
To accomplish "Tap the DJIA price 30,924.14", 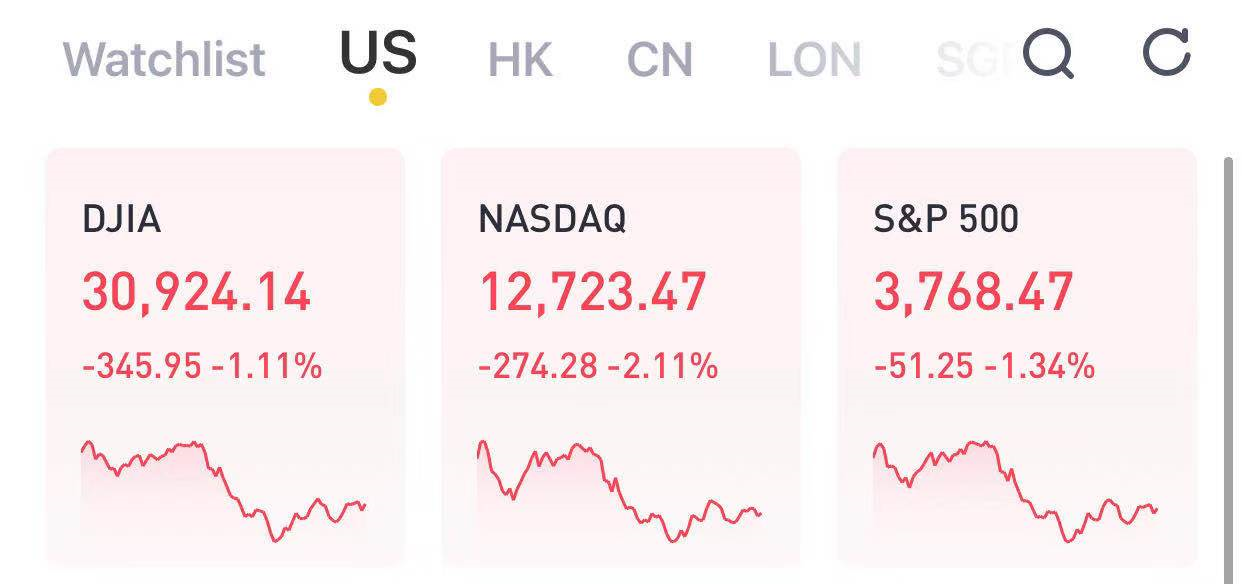I will [x=196, y=293].
